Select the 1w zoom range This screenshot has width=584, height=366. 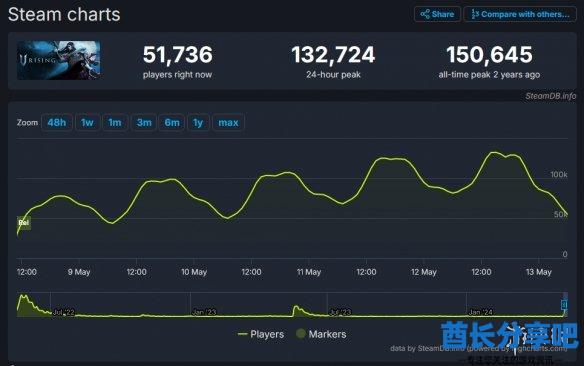point(87,122)
